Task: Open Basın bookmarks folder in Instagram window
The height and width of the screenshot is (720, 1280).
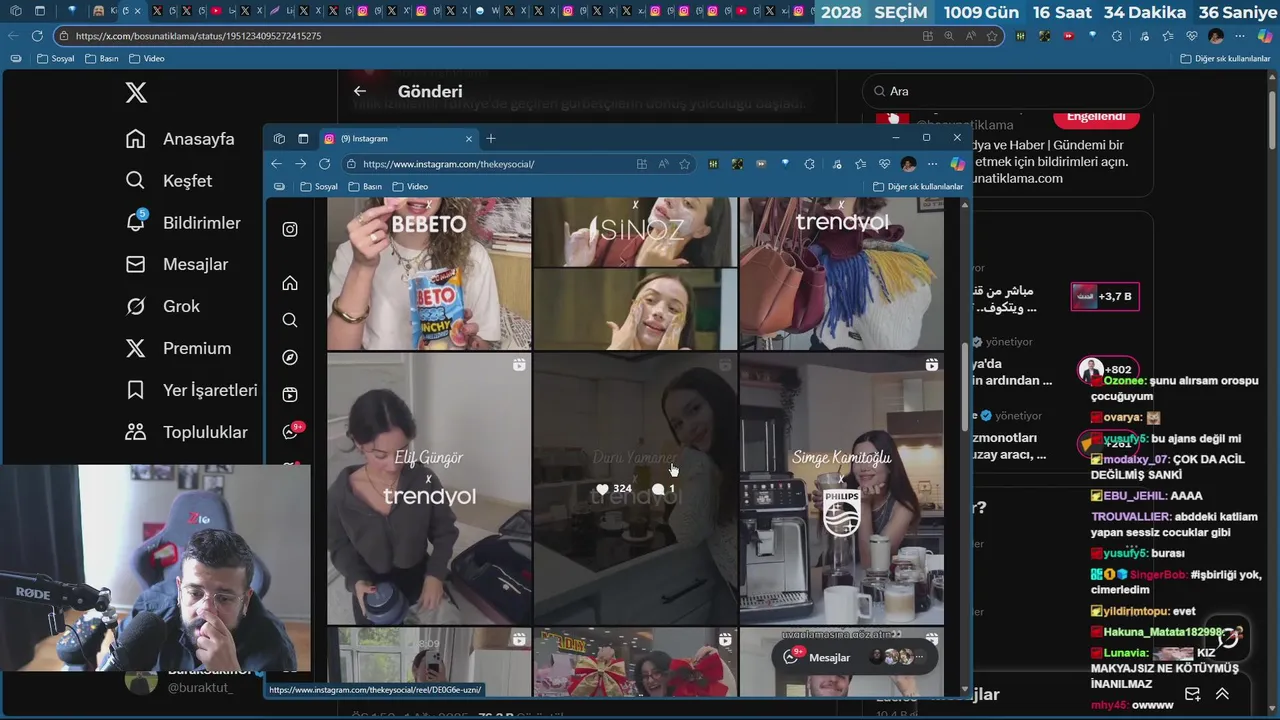Action: (365, 187)
